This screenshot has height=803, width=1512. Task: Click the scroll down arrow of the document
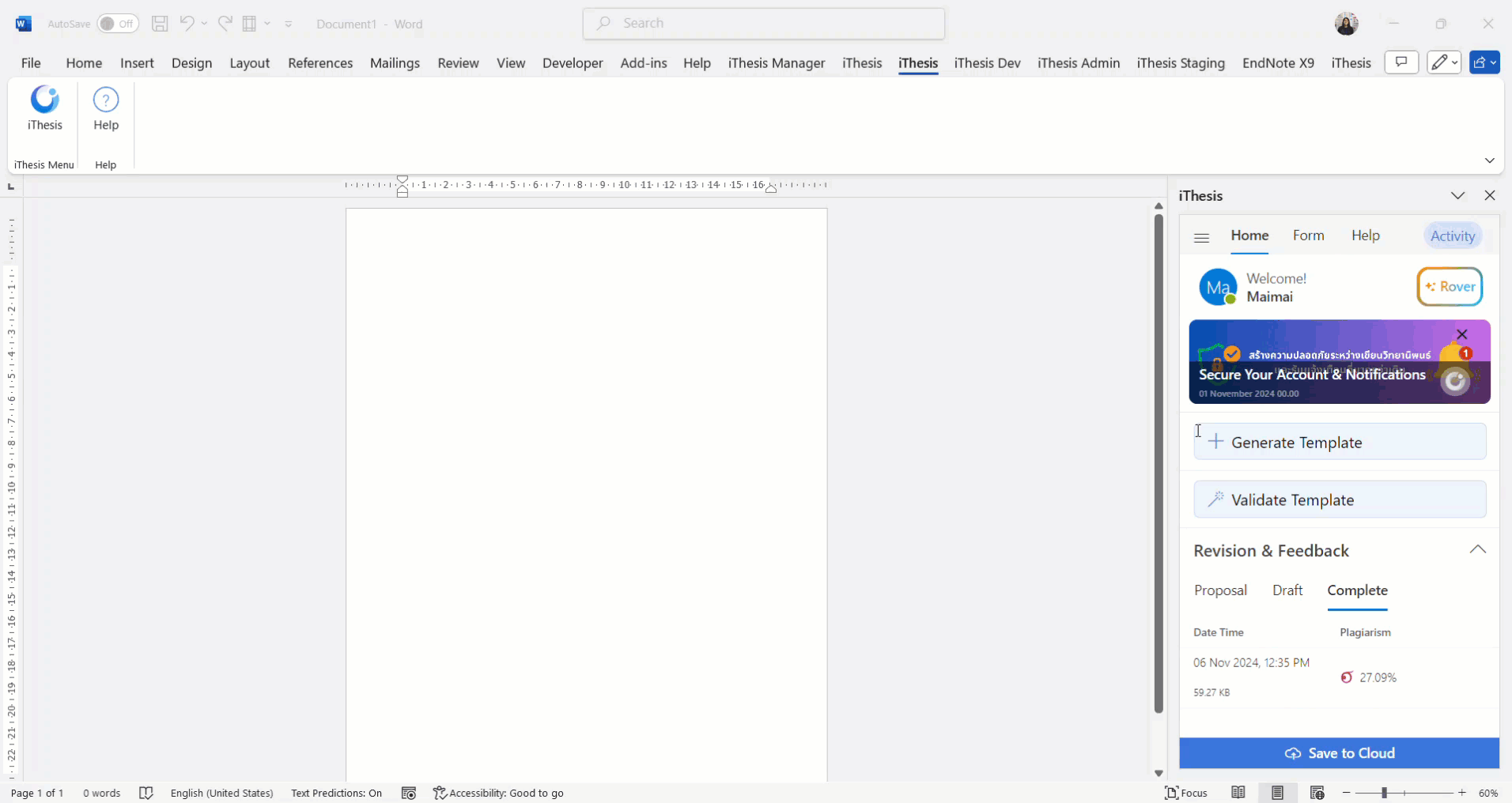[x=1159, y=773]
